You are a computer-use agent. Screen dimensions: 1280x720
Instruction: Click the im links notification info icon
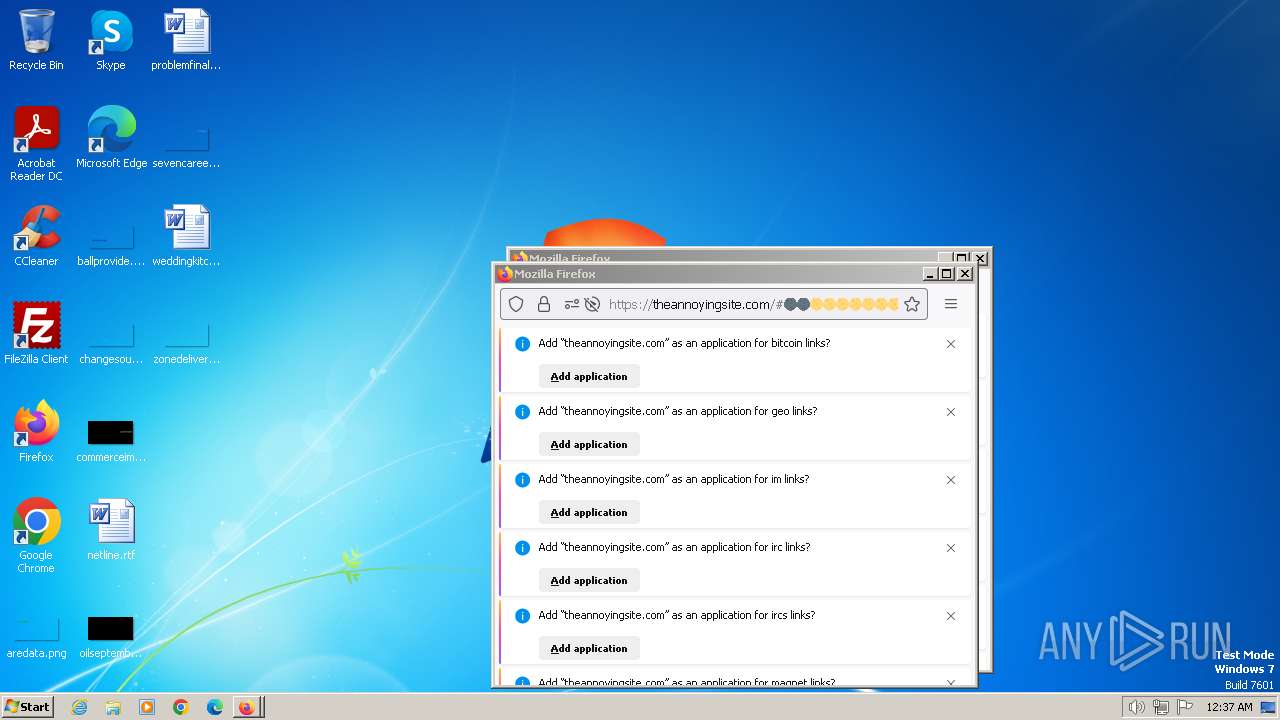tap(522, 480)
